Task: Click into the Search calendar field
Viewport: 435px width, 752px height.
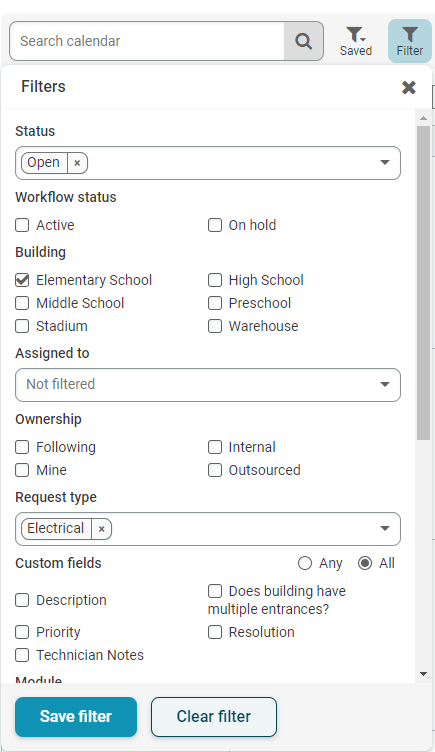Action: click(147, 41)
